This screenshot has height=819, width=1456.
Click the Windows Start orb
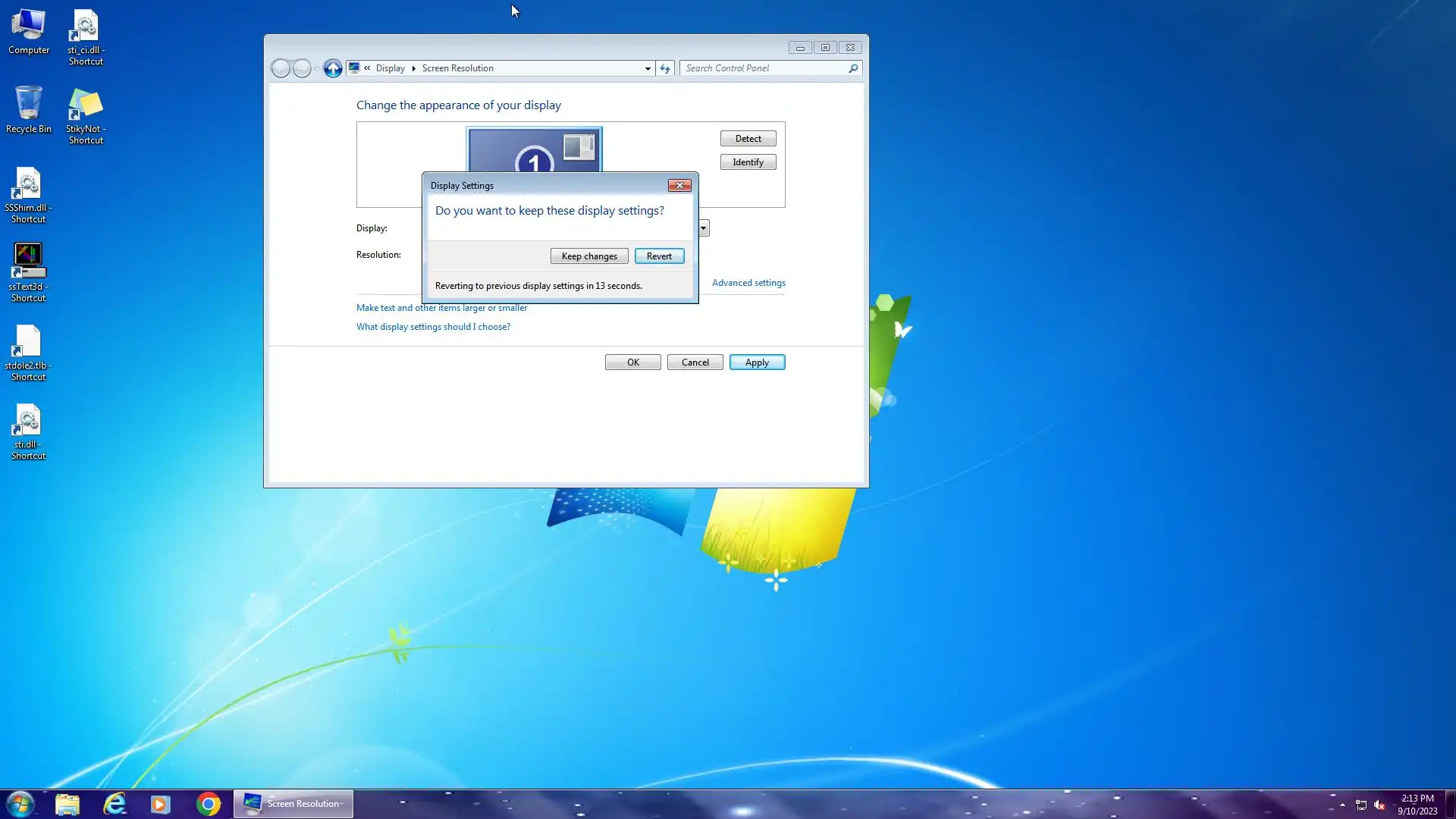20,804
